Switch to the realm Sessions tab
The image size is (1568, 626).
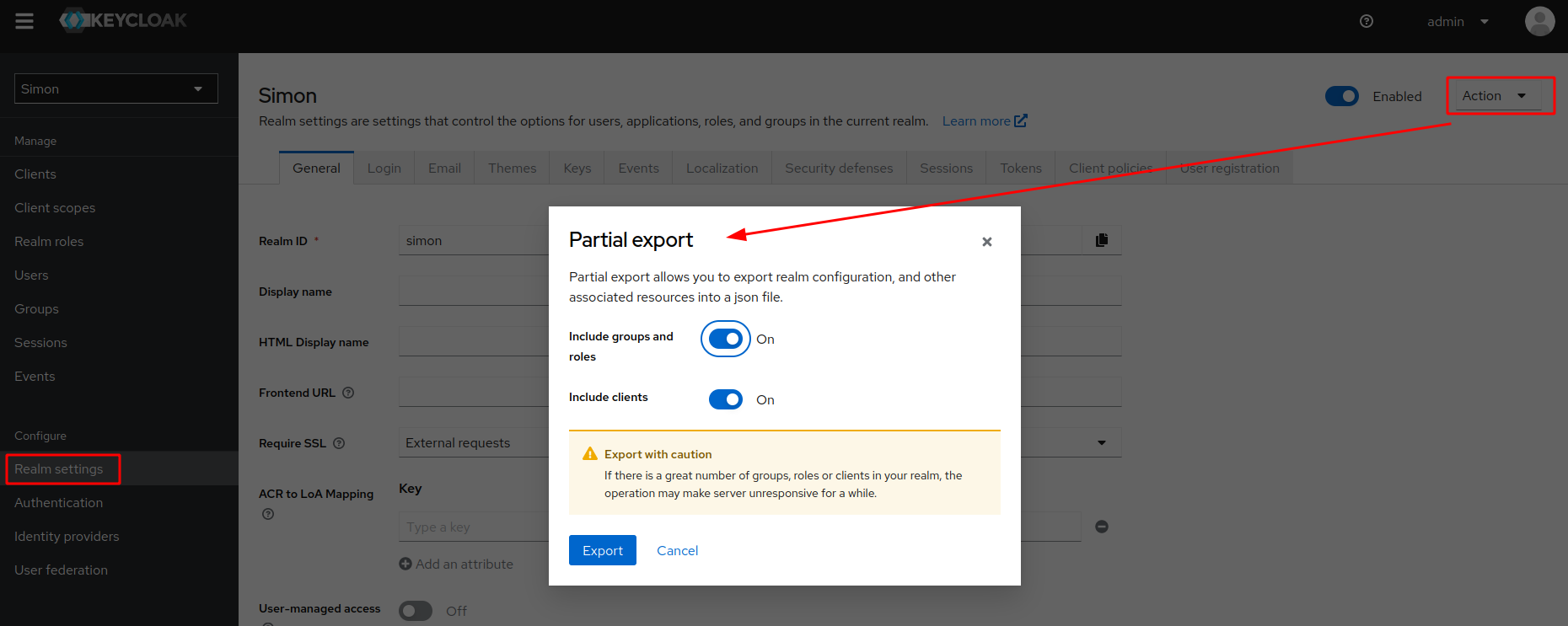pyautogui.click(x=947, y=168)
